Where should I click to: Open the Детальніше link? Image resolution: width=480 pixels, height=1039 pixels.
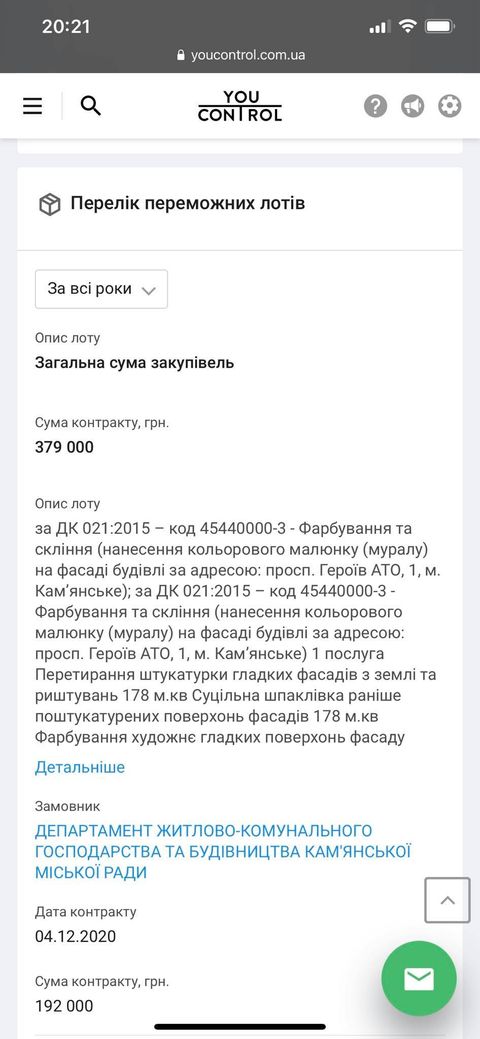click(x=80, y=767)
